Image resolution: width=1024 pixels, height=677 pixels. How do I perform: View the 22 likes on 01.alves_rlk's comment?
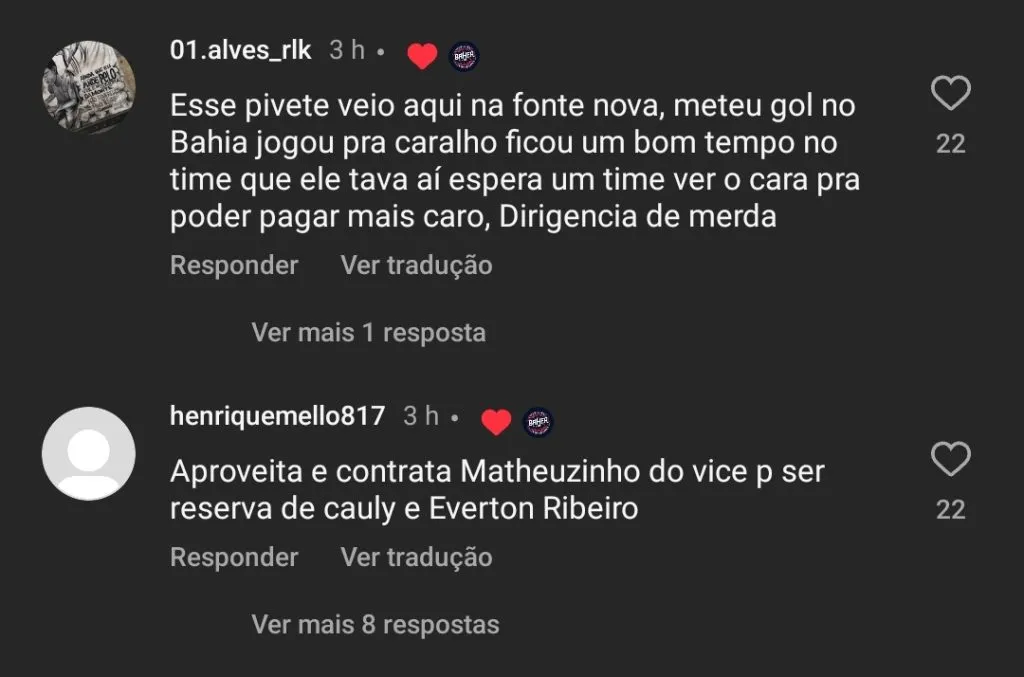[x=950, y=144]
